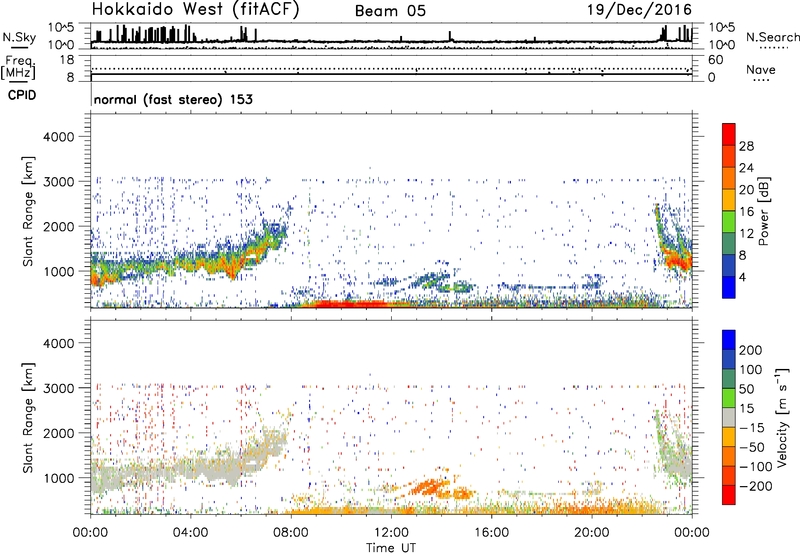Viewport: 800px width, 554px height.
Task: Click the blue top segment of the Velocity colorbar
Action: coord(729,340)
